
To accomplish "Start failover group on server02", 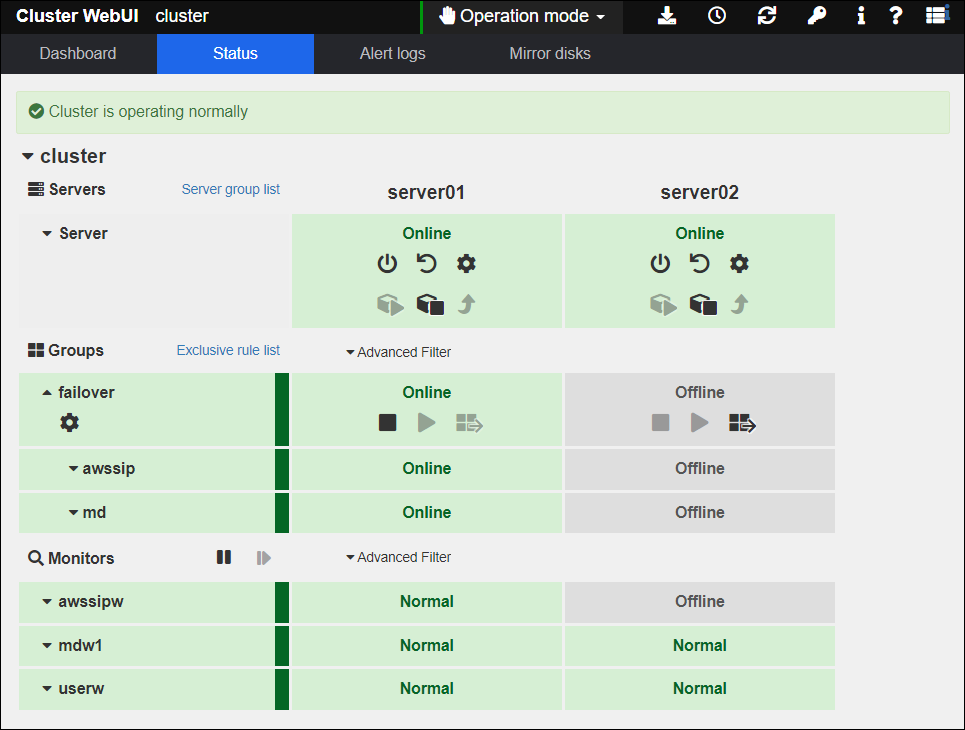I will click(x=700, y=423).
